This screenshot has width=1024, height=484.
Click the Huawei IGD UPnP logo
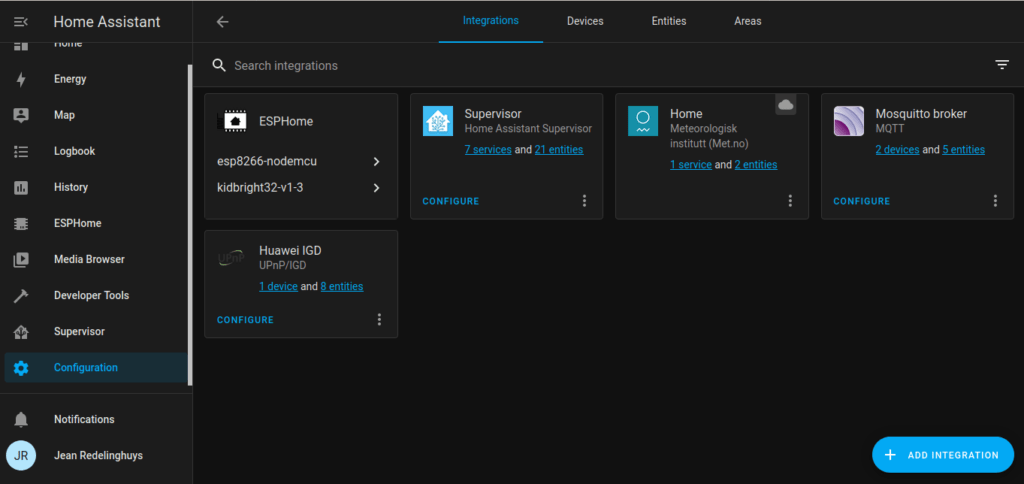click(x=232, y=258)
